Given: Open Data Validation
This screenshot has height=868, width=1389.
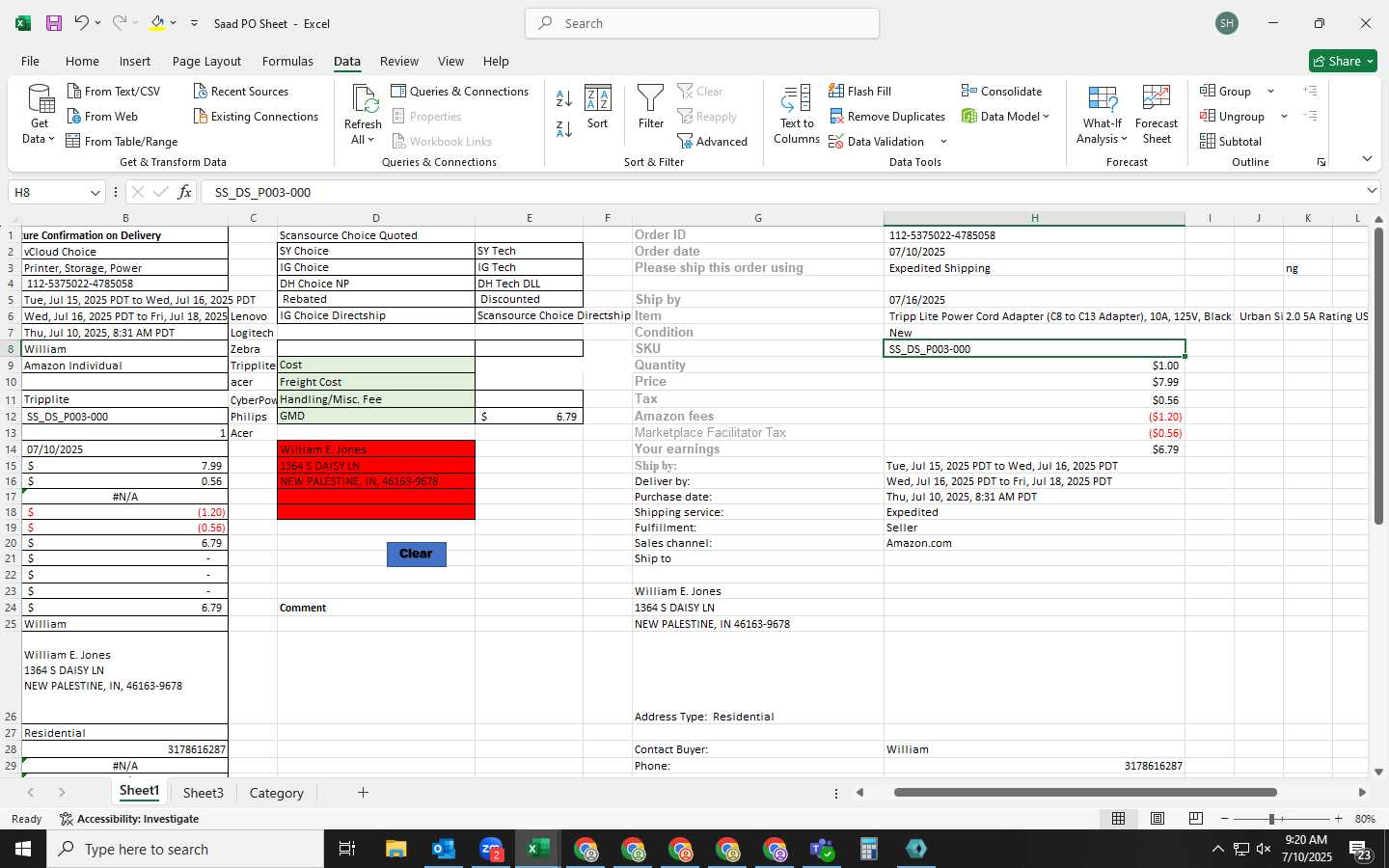Looking at the screenshot, I should click(876, 141).
